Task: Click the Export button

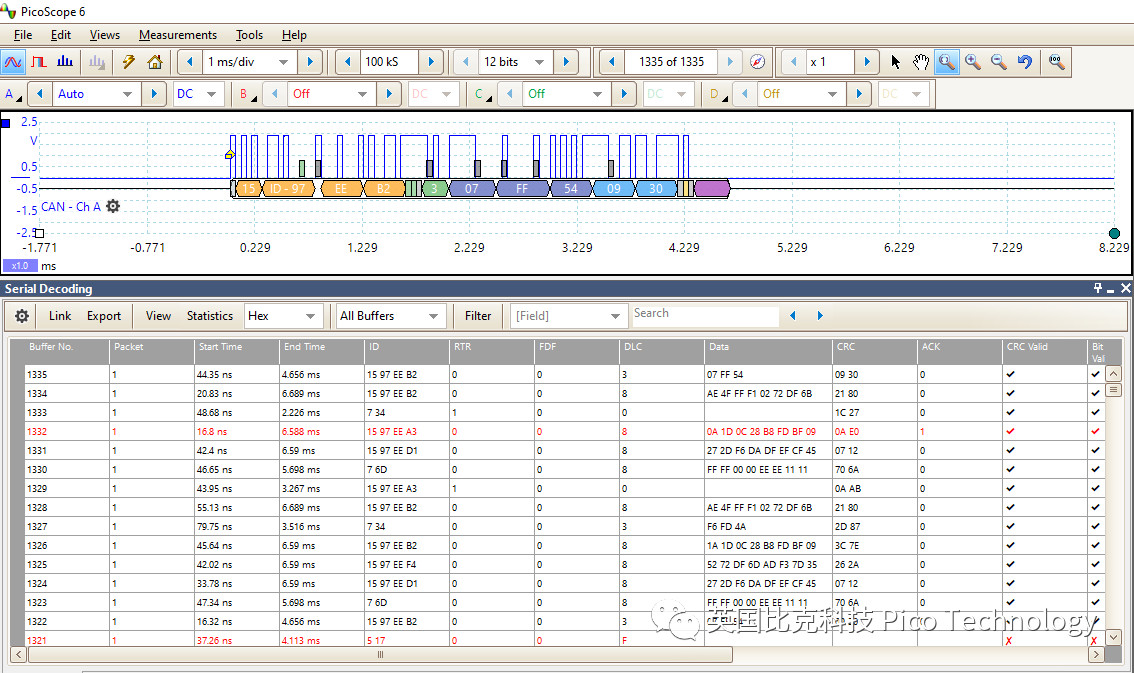Action: pyautogui.click(x=104, y=316)
